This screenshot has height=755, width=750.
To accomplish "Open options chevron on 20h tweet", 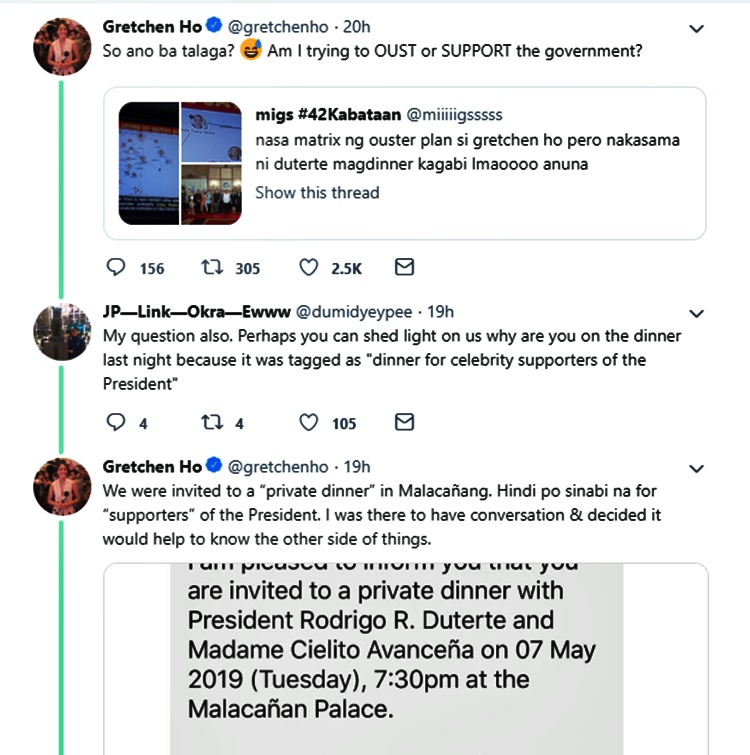I will (x=697, y=29).
